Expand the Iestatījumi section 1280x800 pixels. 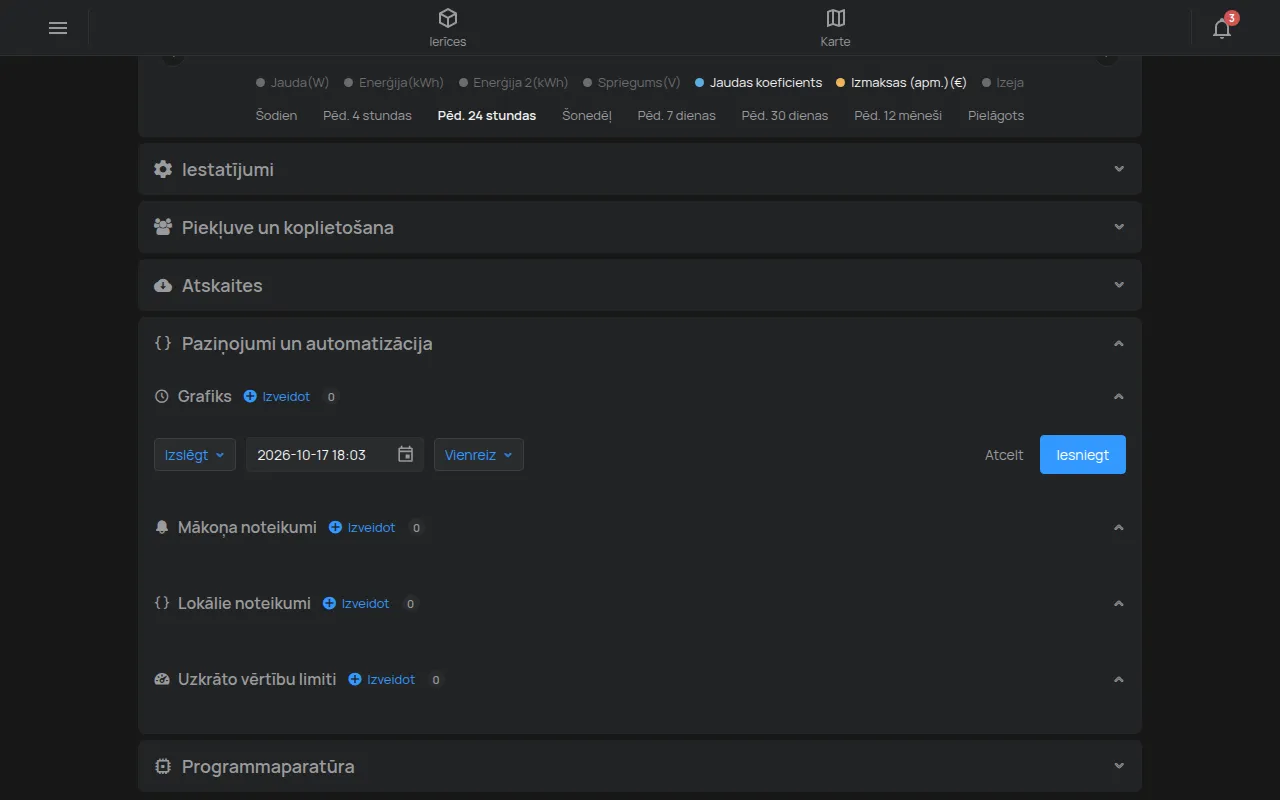coord(640,170)
